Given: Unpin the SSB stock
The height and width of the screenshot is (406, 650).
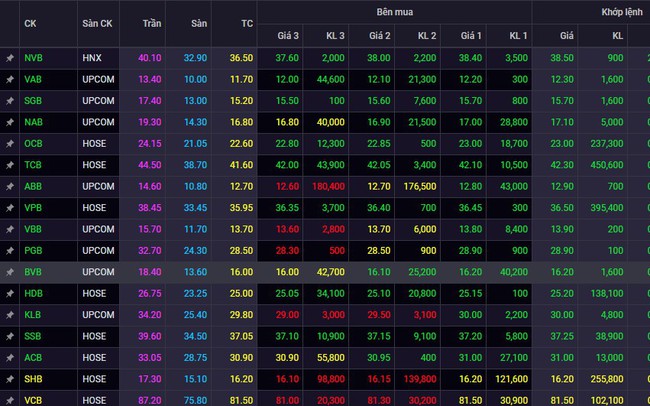Looking at the screenshot, I should 10,336.
